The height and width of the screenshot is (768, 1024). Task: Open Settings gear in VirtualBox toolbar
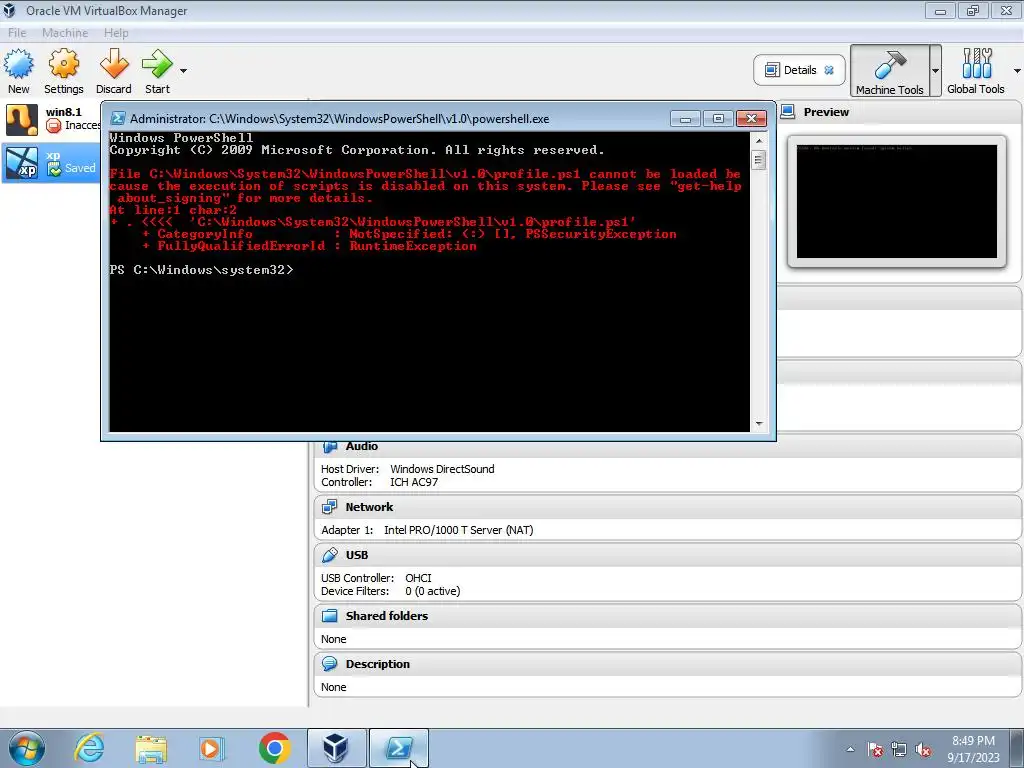click(63, 64)
